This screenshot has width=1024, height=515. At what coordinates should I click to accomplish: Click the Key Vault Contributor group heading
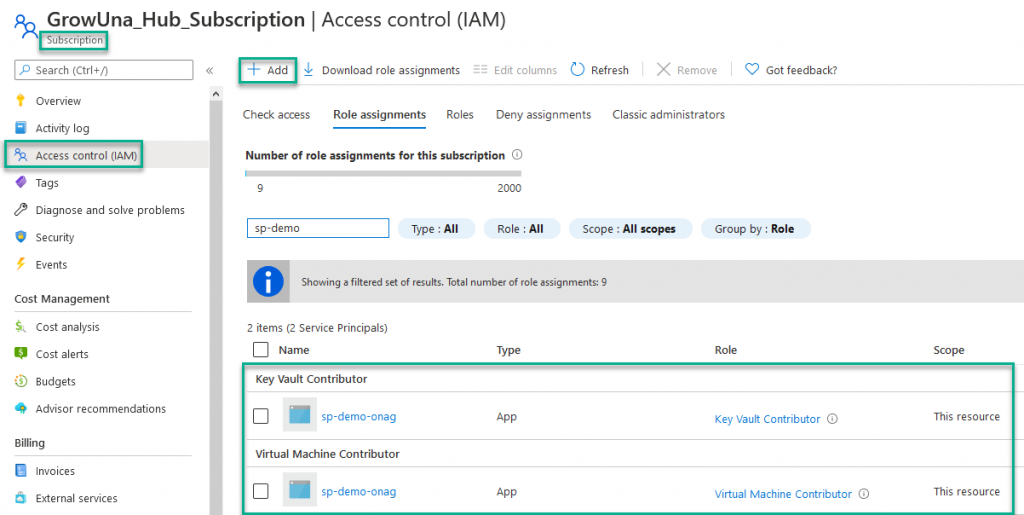point(312,379)
